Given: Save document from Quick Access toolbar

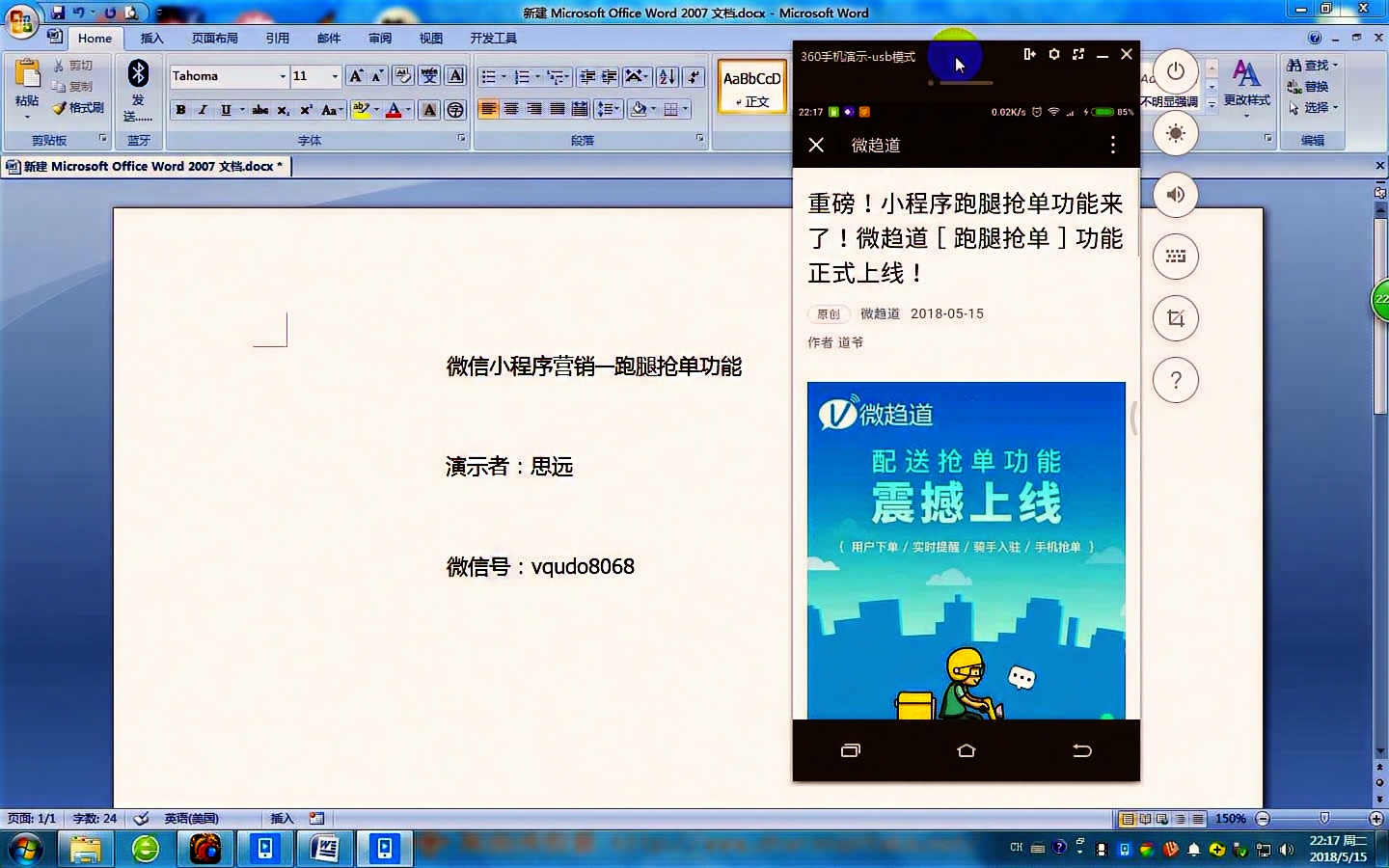Looking at the screenshot, I should 58,13.
